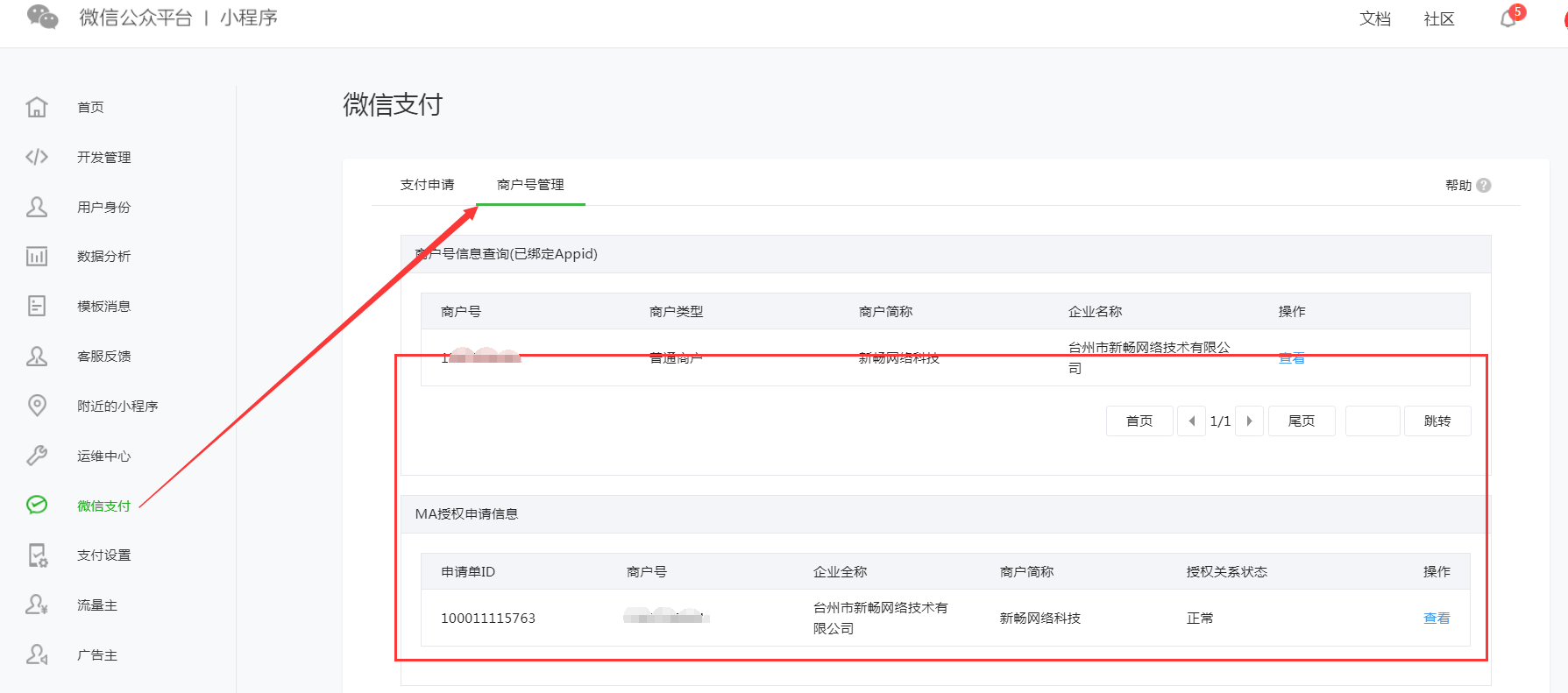Click the help question mark icon
This screenshot has height=693, width=1568.
coord(1484,185)
